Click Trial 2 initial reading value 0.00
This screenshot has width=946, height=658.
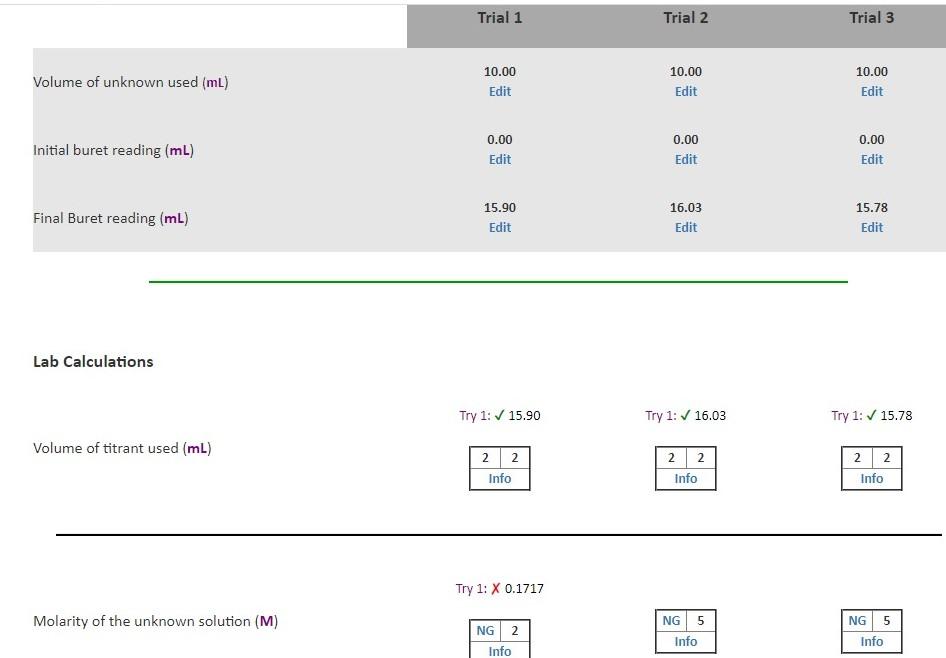click(x=685, y=139)
